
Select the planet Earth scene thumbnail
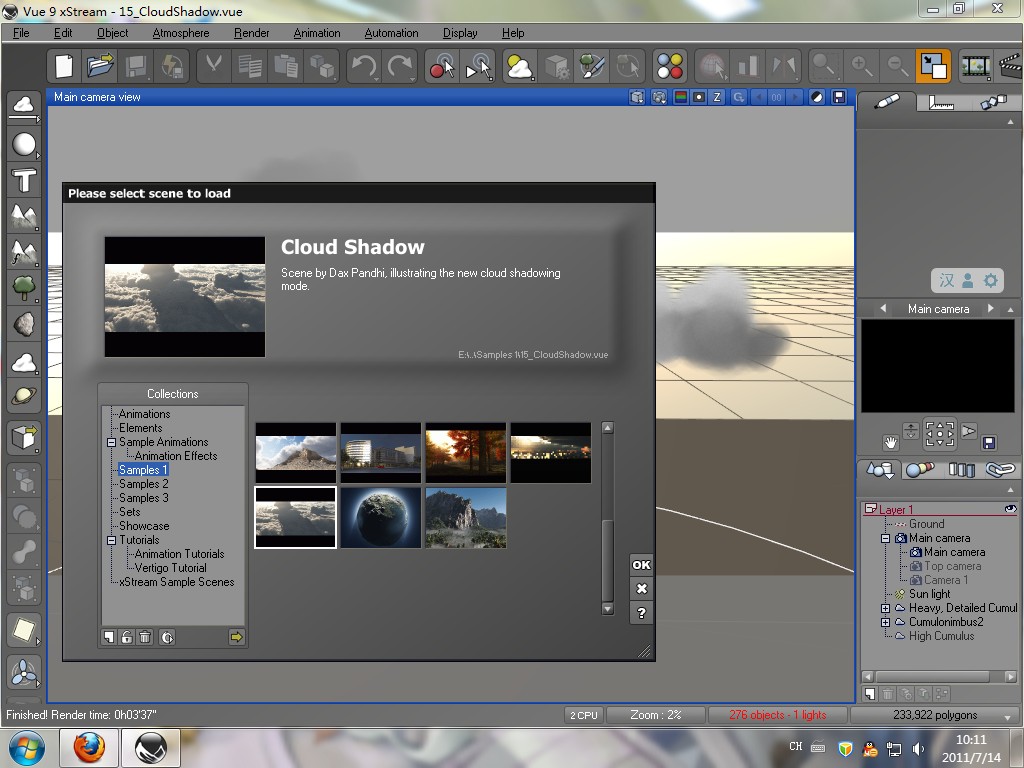380,517
